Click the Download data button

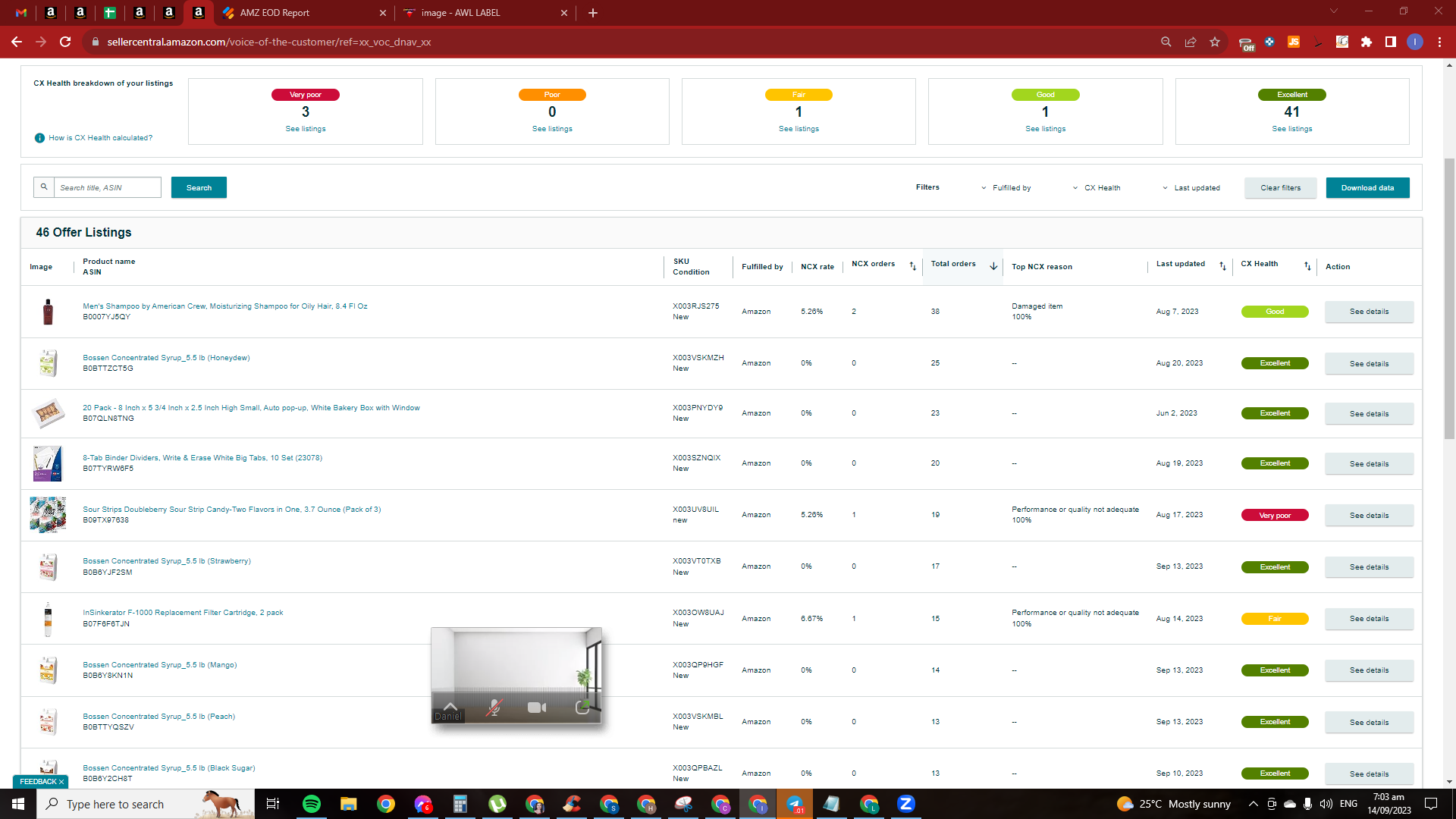click(x=1367, y=188)
